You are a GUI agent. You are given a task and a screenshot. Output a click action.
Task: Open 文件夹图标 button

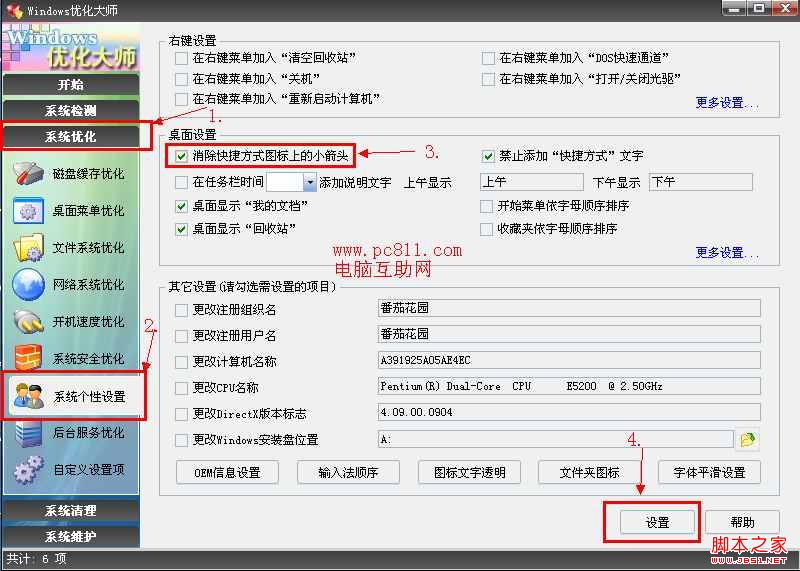[x=589, y=473]
